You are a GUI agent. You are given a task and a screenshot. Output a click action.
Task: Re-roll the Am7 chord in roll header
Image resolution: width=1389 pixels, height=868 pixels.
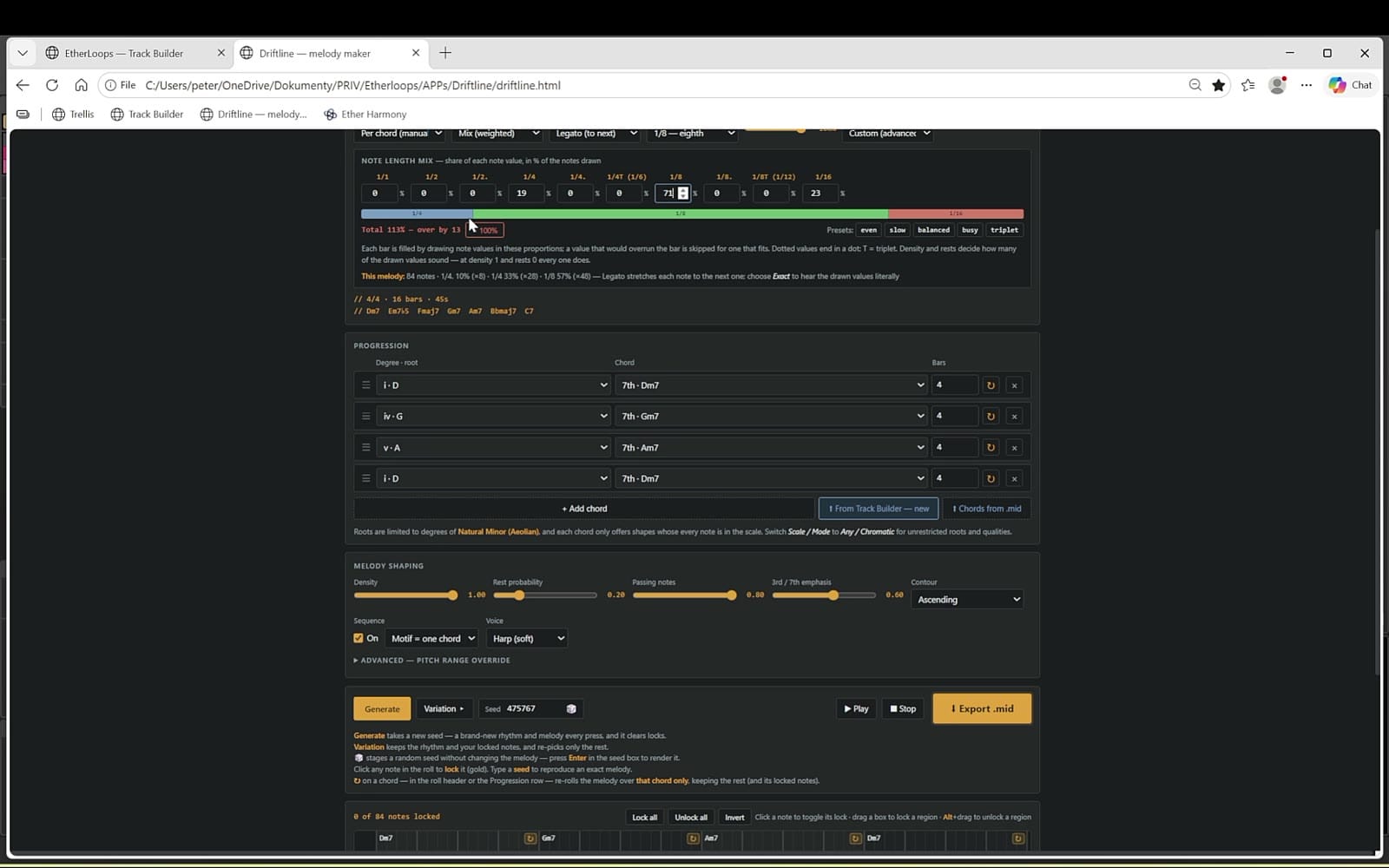[855, 838]
